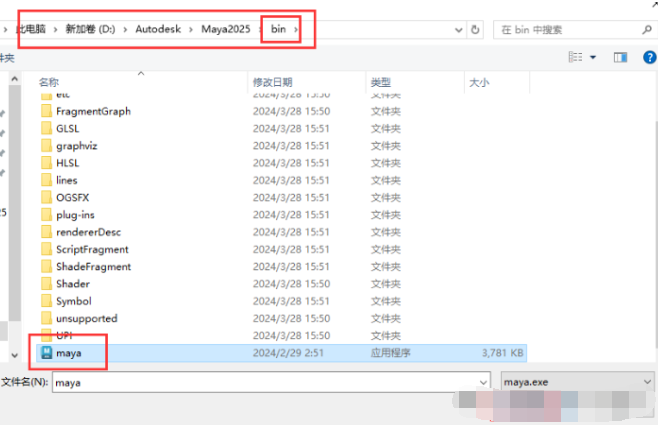This screenshot has height=425, width=658.
Task: Select the Symbol folder name
Action: point(73,301)
